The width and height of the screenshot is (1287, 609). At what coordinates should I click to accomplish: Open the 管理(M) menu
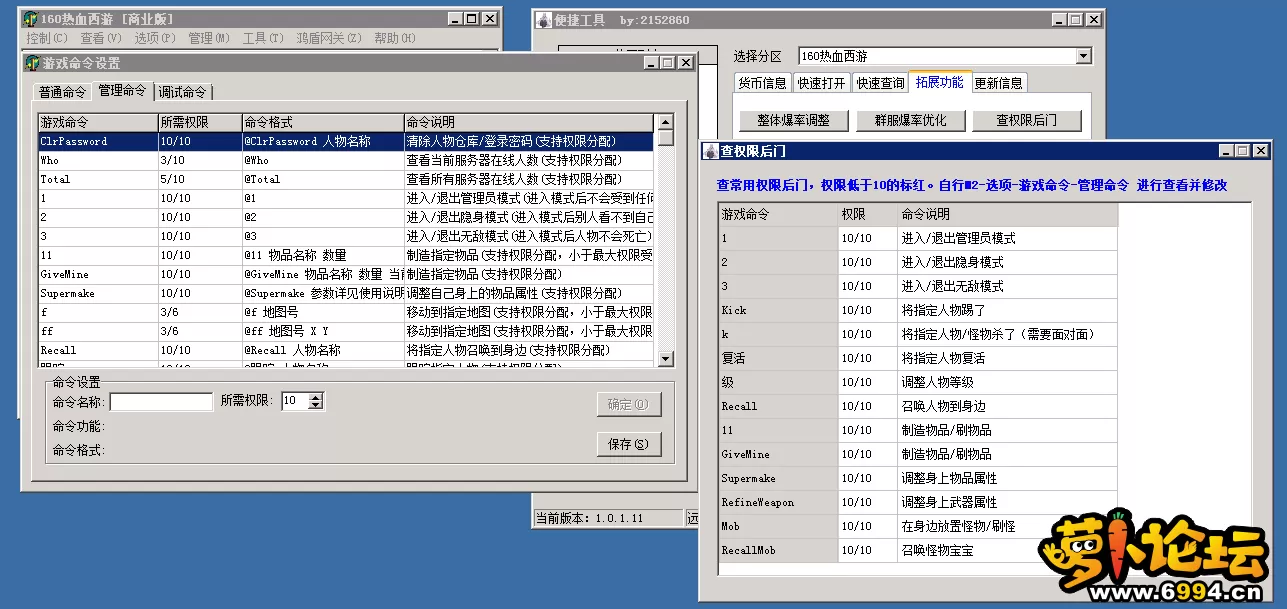209,38
